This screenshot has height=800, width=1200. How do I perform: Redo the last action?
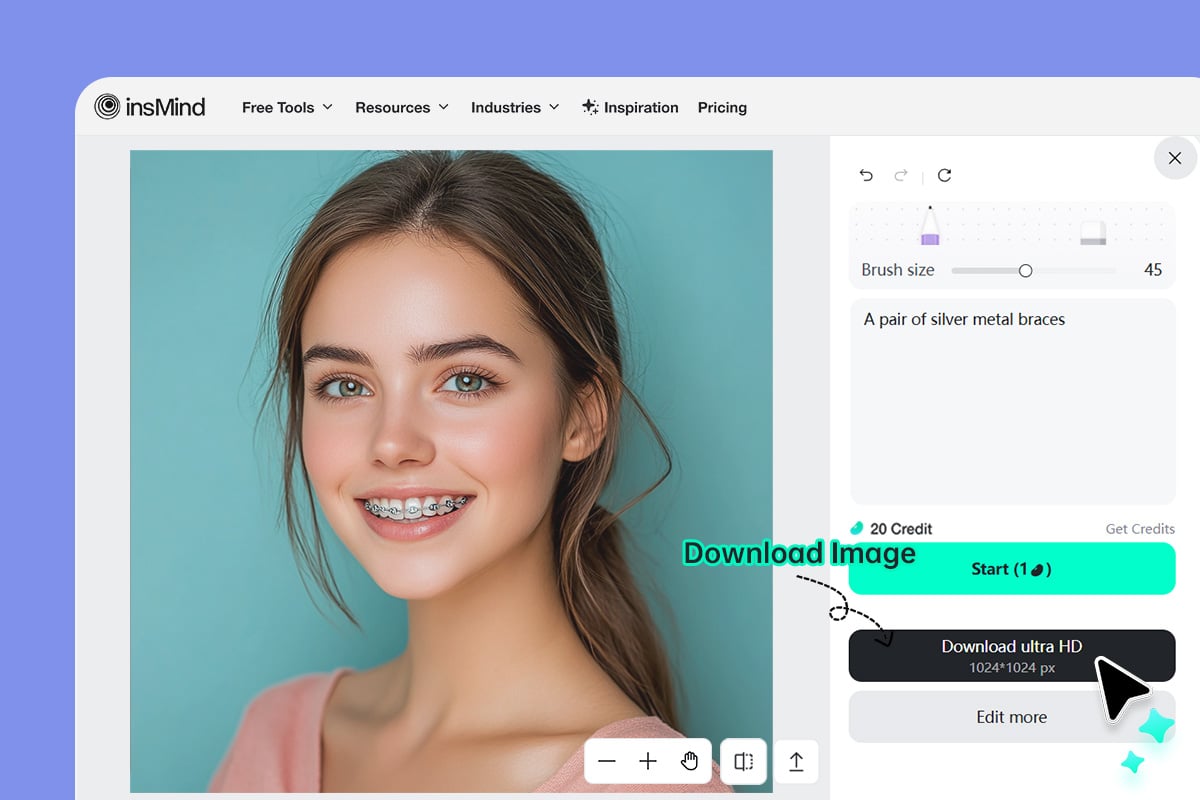(901, 175)
